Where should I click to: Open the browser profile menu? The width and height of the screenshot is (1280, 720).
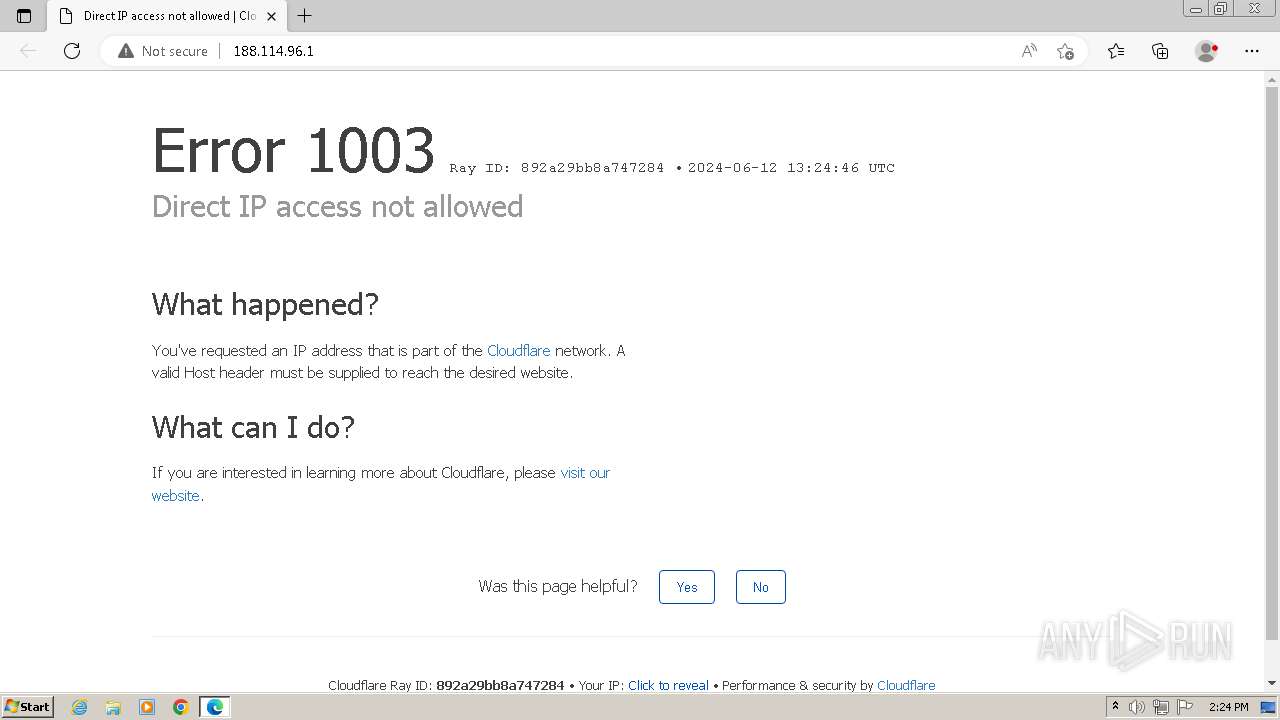pos(1207,51)
